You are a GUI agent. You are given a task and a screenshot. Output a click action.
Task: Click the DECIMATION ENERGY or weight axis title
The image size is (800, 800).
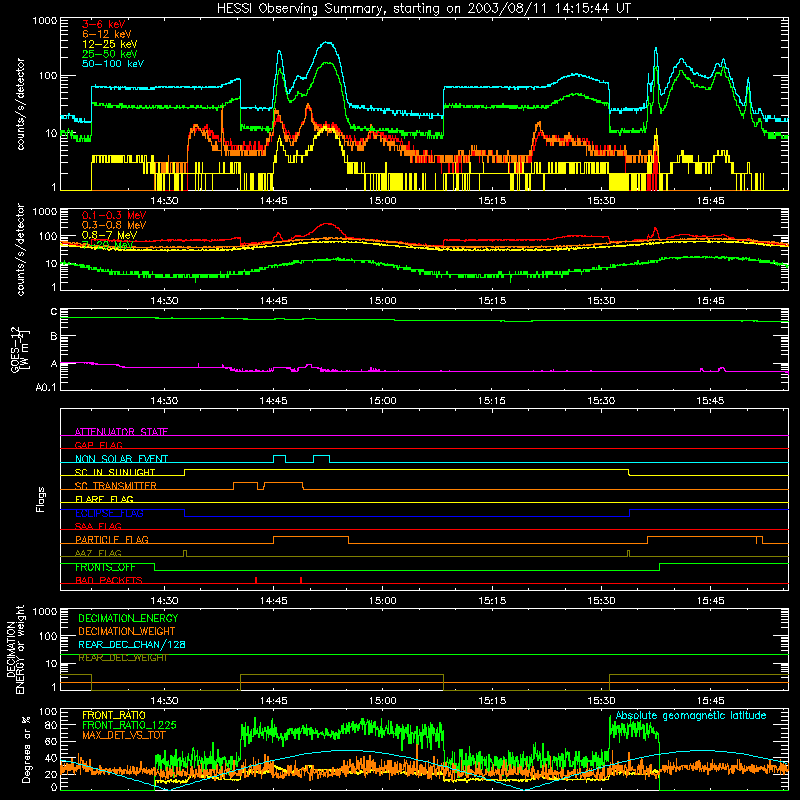15,650
